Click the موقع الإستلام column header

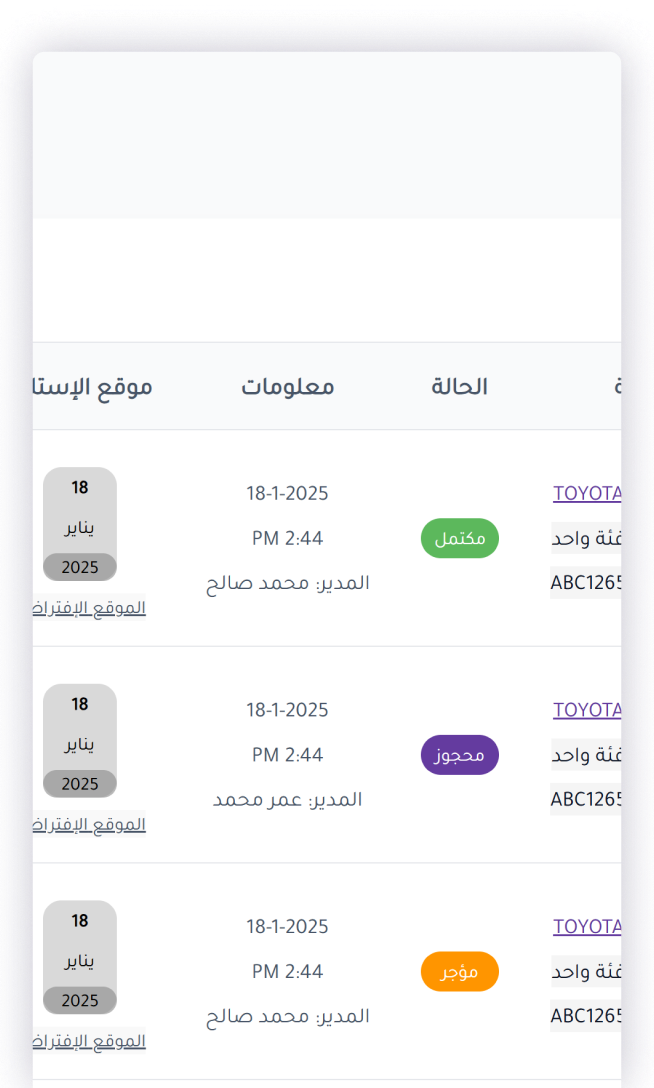93,387
